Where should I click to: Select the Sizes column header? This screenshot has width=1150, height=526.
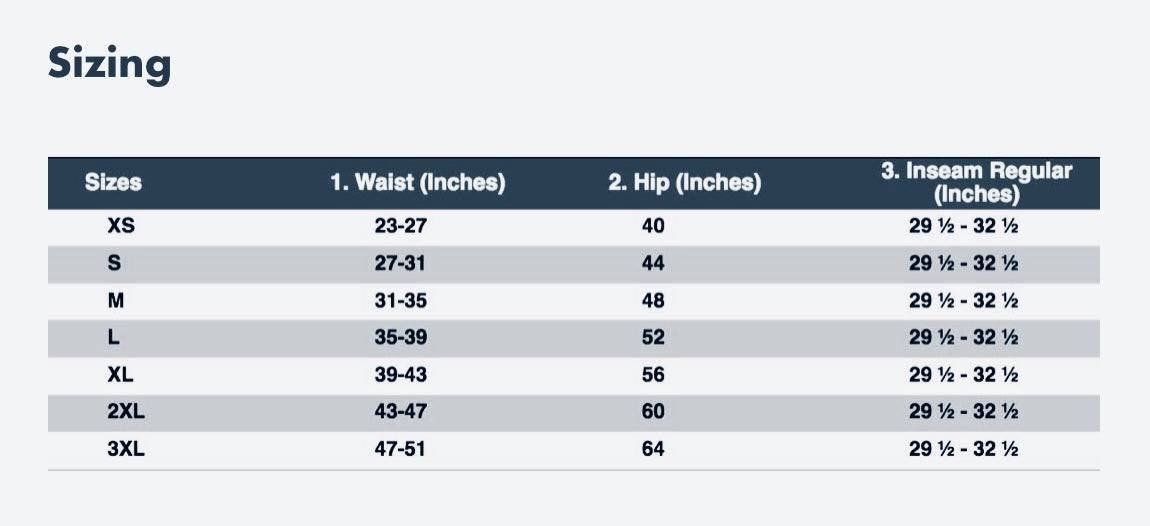113,182
